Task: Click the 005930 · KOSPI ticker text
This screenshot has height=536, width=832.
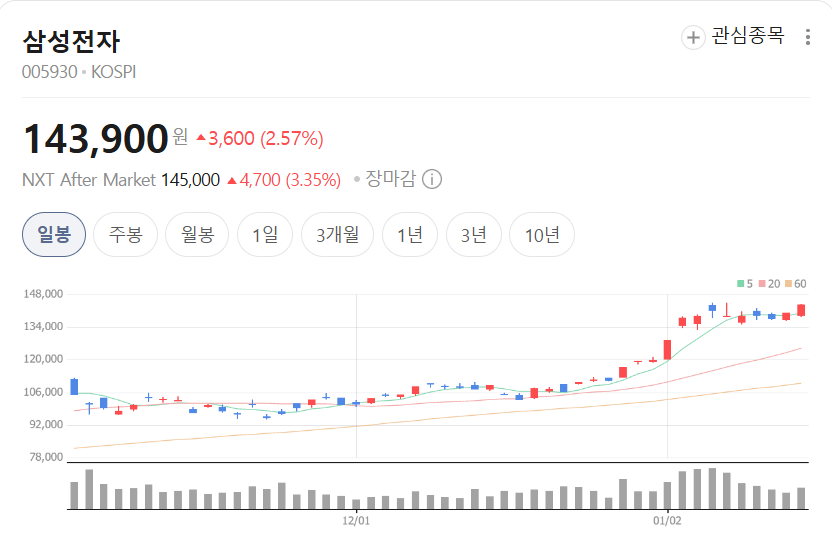Action: click(79, 72)
